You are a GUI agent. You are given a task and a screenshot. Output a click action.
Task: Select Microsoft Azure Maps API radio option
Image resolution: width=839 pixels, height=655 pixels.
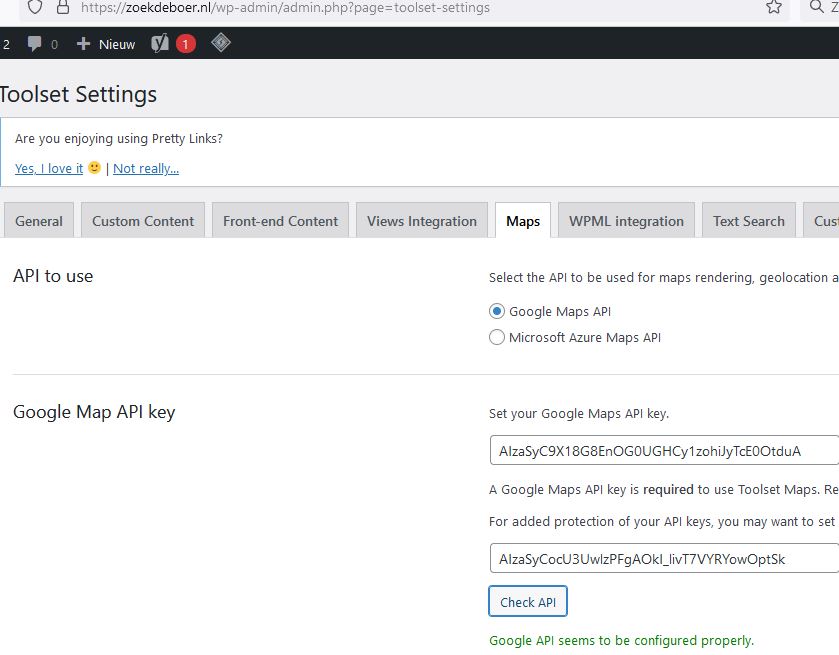(497, 337)
